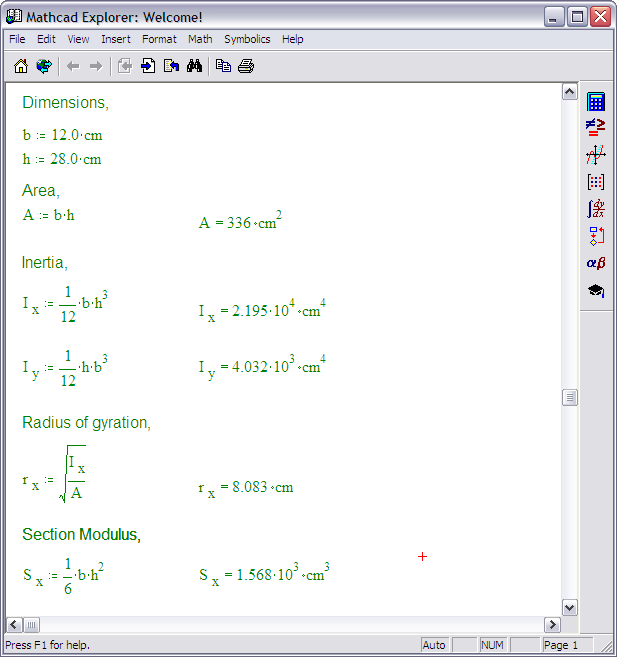The image size is (617, 657).
Task: Open the Calculator palette icon
Action: tap(596, 101)
